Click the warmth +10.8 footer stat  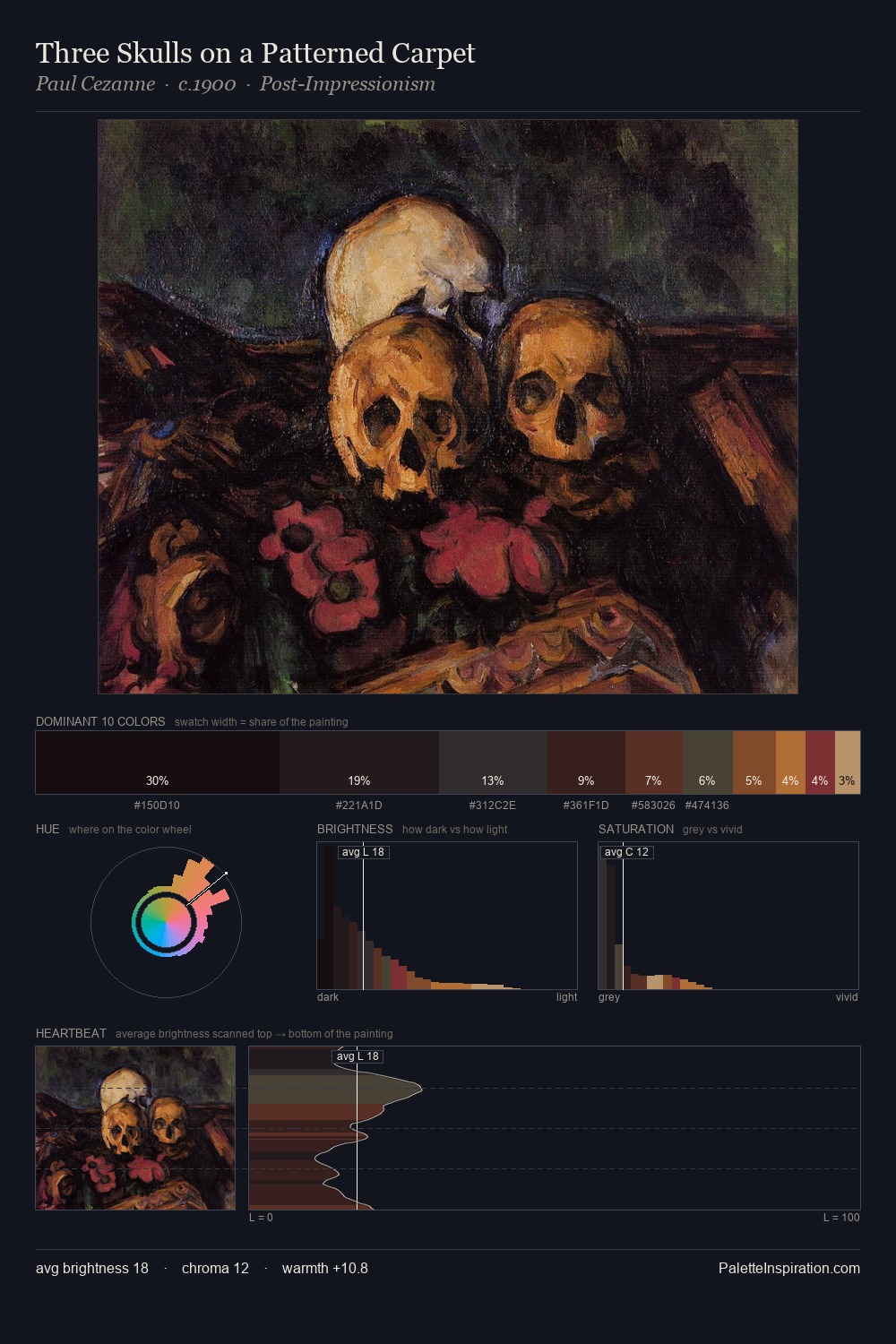point(325,1268)
